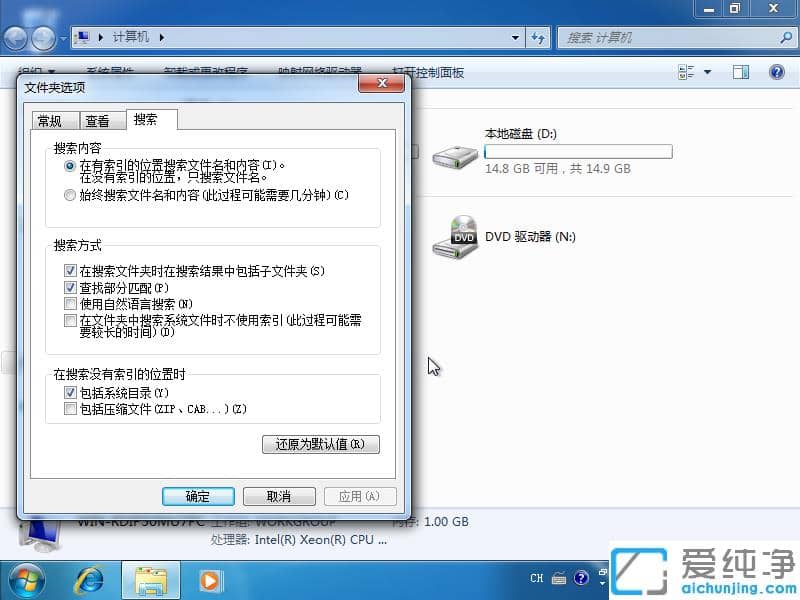Expand the 计算机 breadcrumb arrow
800x600 pixels.
160,37
